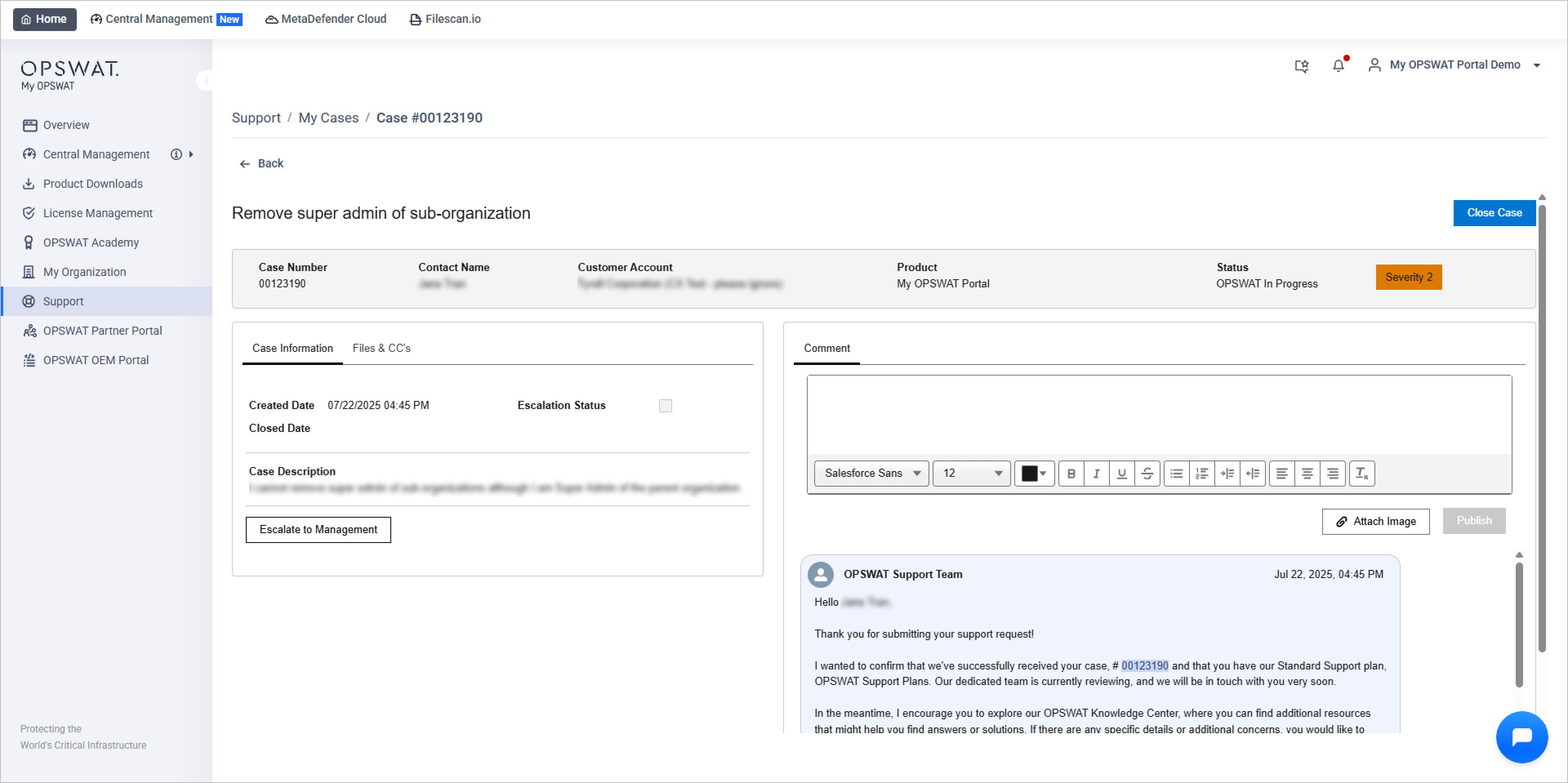Open MetaDefender Cloud in top navigation

click(x=326, y=19)
